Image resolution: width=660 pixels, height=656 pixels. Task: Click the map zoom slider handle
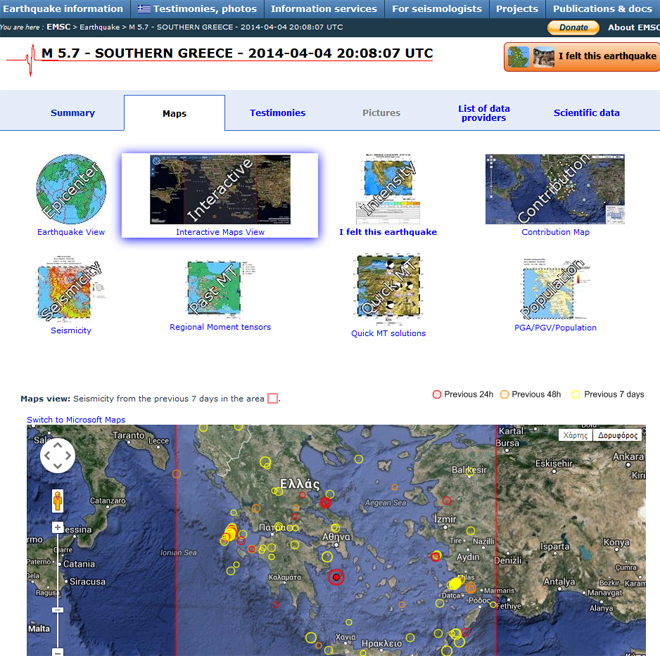58,610
